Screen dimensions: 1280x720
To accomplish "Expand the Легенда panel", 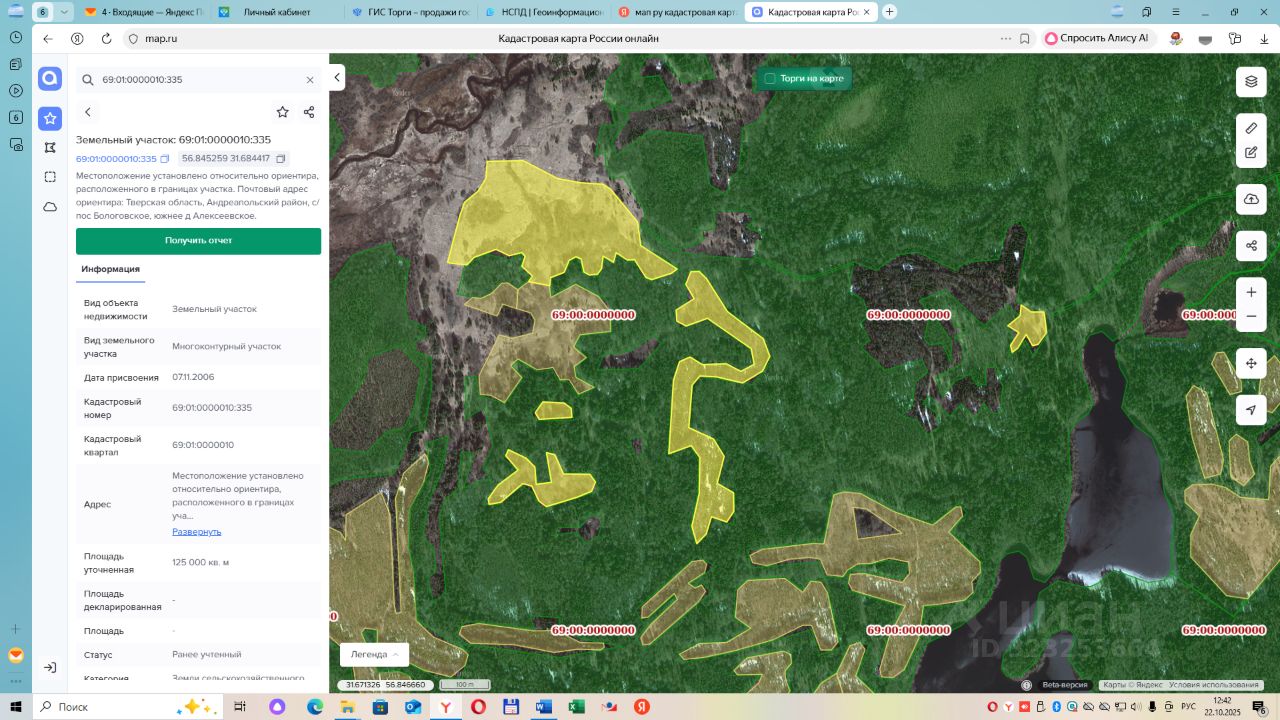I will pos(374,654).
